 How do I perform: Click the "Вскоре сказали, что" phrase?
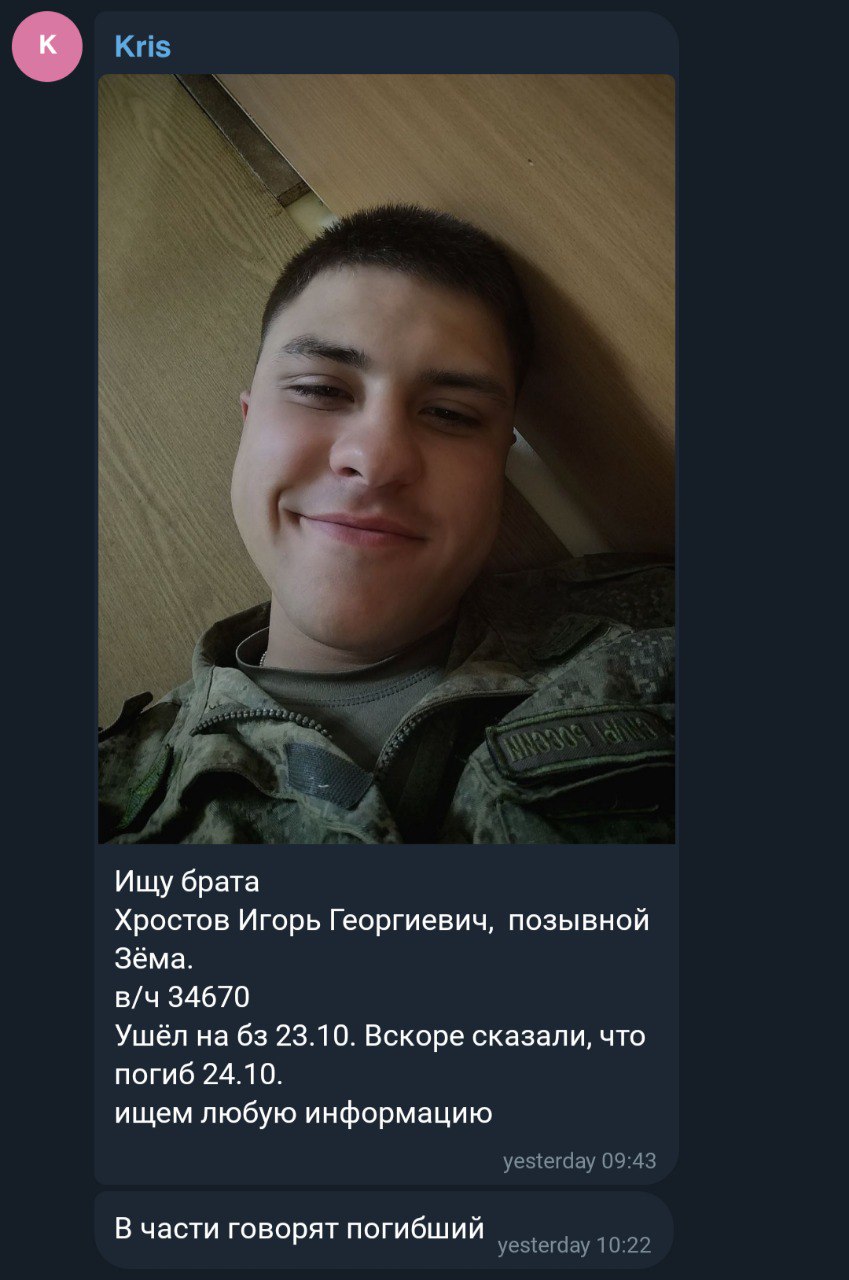[505, 1036]
